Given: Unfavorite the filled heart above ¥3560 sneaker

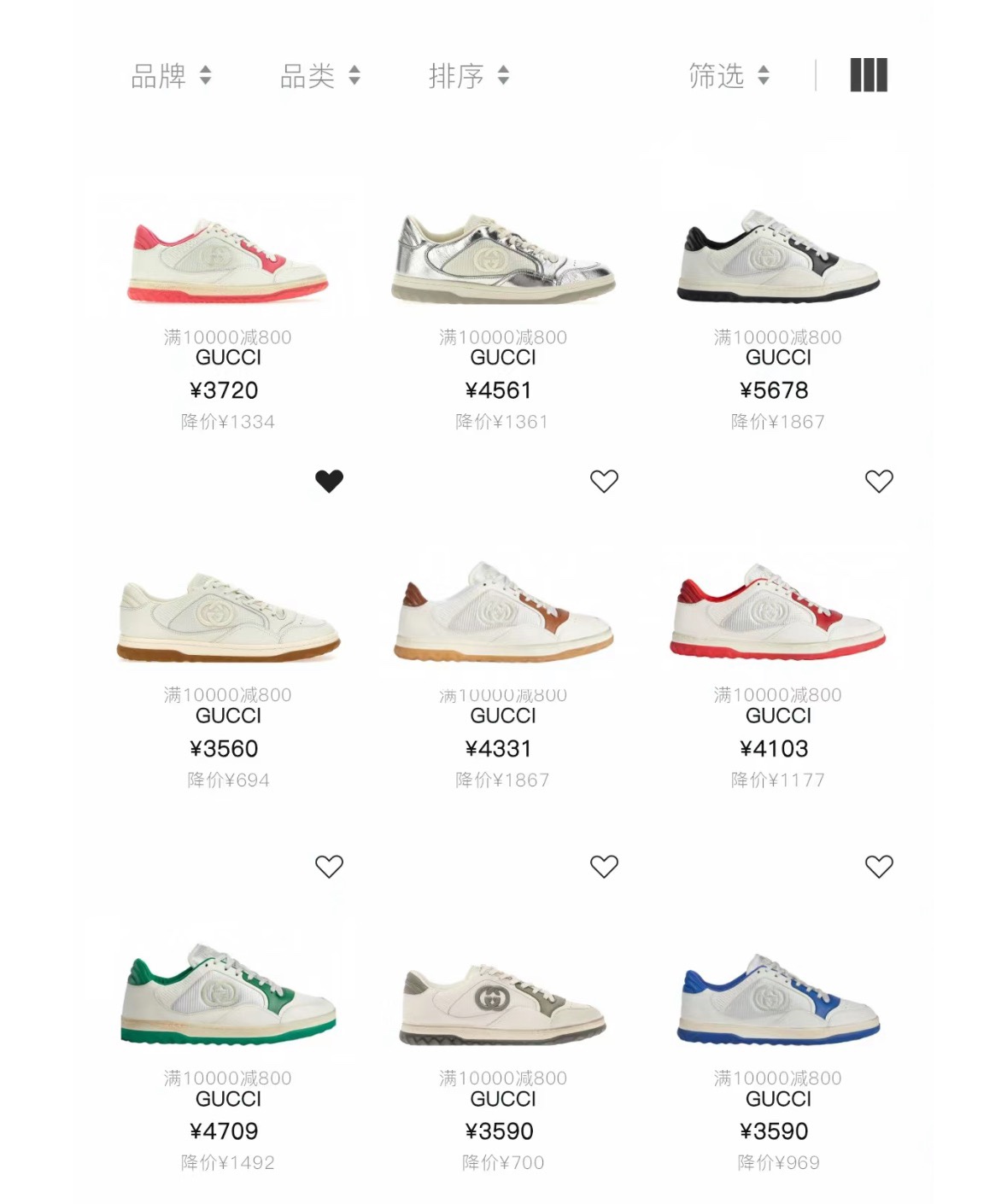Looking at the screenshot, I should (x=329, y=482).
